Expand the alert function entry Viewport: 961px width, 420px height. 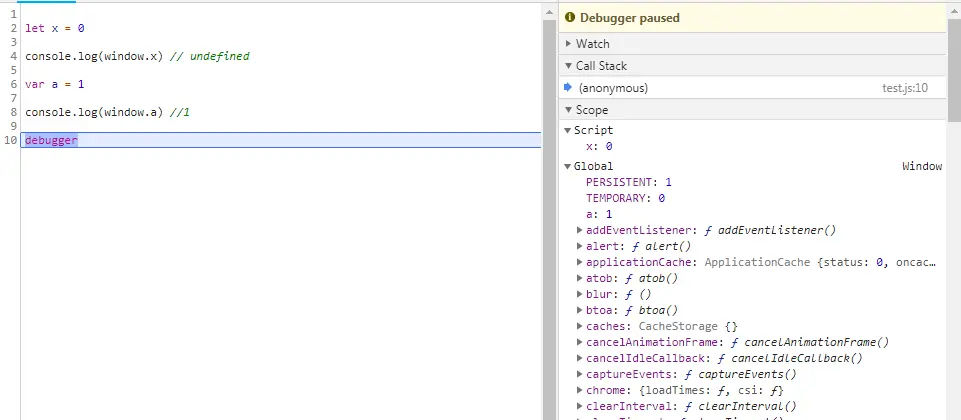580,246
